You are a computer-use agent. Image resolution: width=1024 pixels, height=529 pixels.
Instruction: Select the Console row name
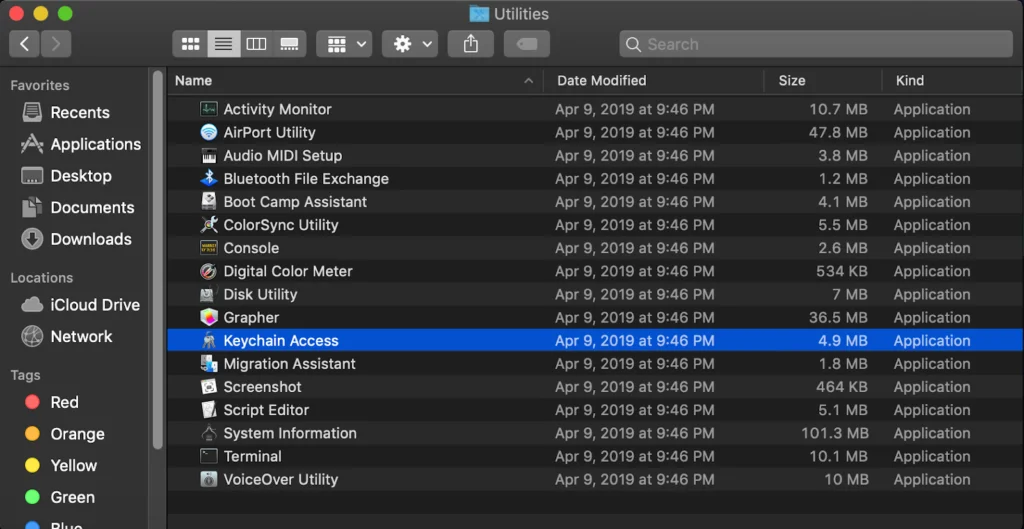(251, 248)
